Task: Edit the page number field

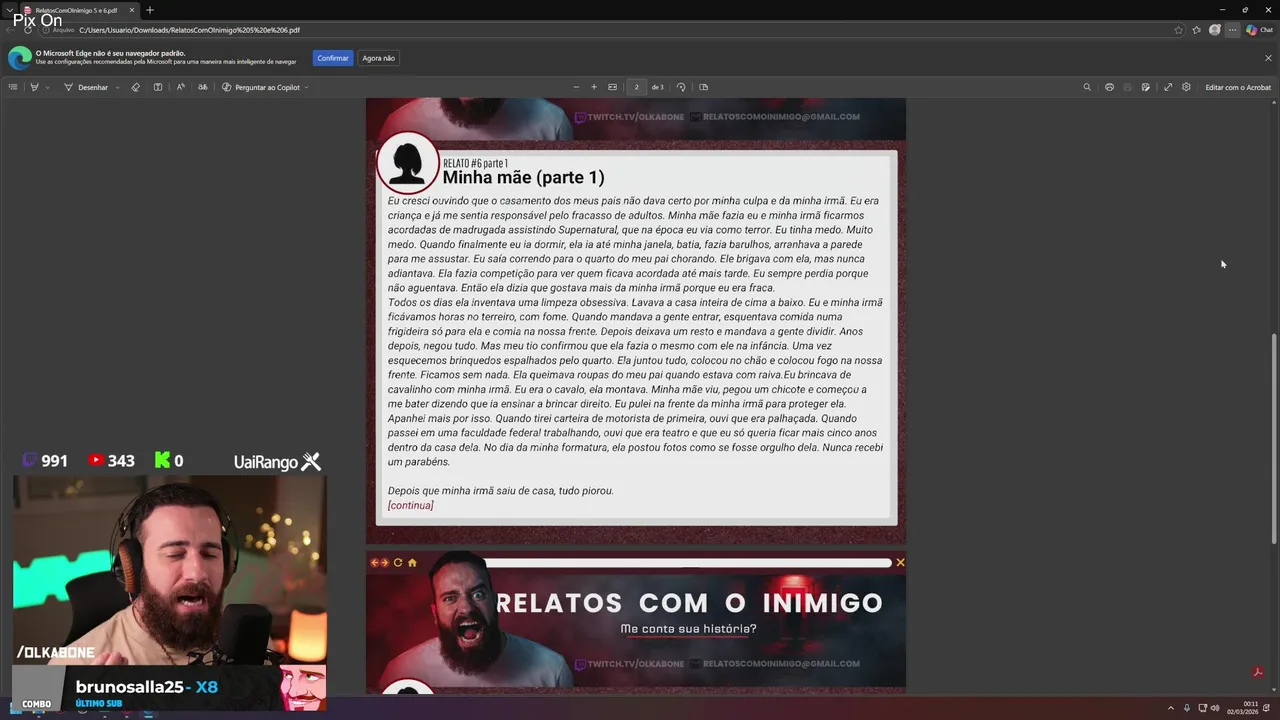Action: 636,87
